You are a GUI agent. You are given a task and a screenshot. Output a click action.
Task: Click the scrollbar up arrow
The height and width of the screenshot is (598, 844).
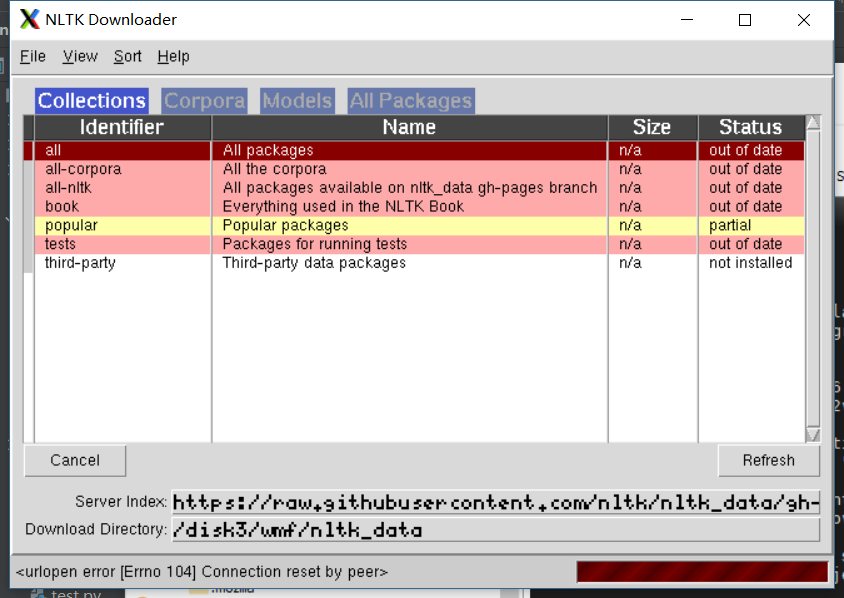pos(813,122)
